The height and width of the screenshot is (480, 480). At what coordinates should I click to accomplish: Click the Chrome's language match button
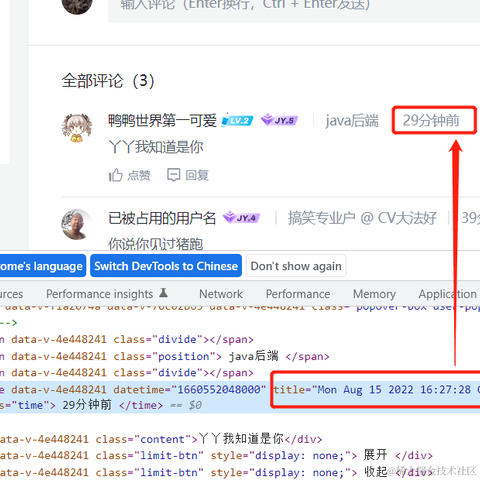point(43,266)
